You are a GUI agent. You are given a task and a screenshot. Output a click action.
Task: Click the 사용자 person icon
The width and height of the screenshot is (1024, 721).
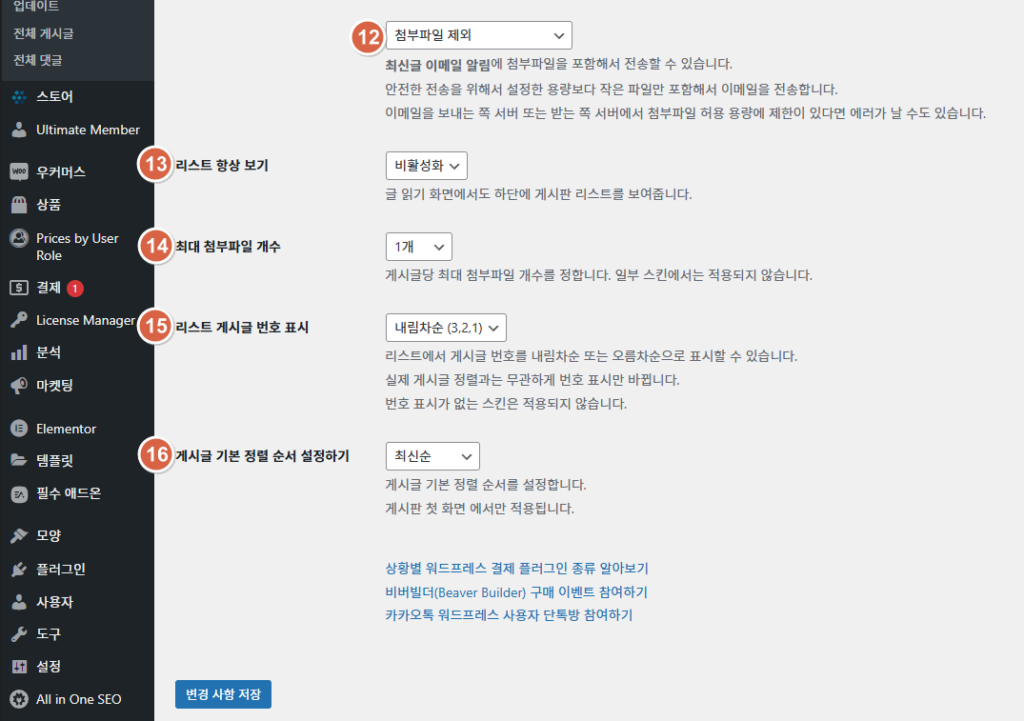click(19, 601)
